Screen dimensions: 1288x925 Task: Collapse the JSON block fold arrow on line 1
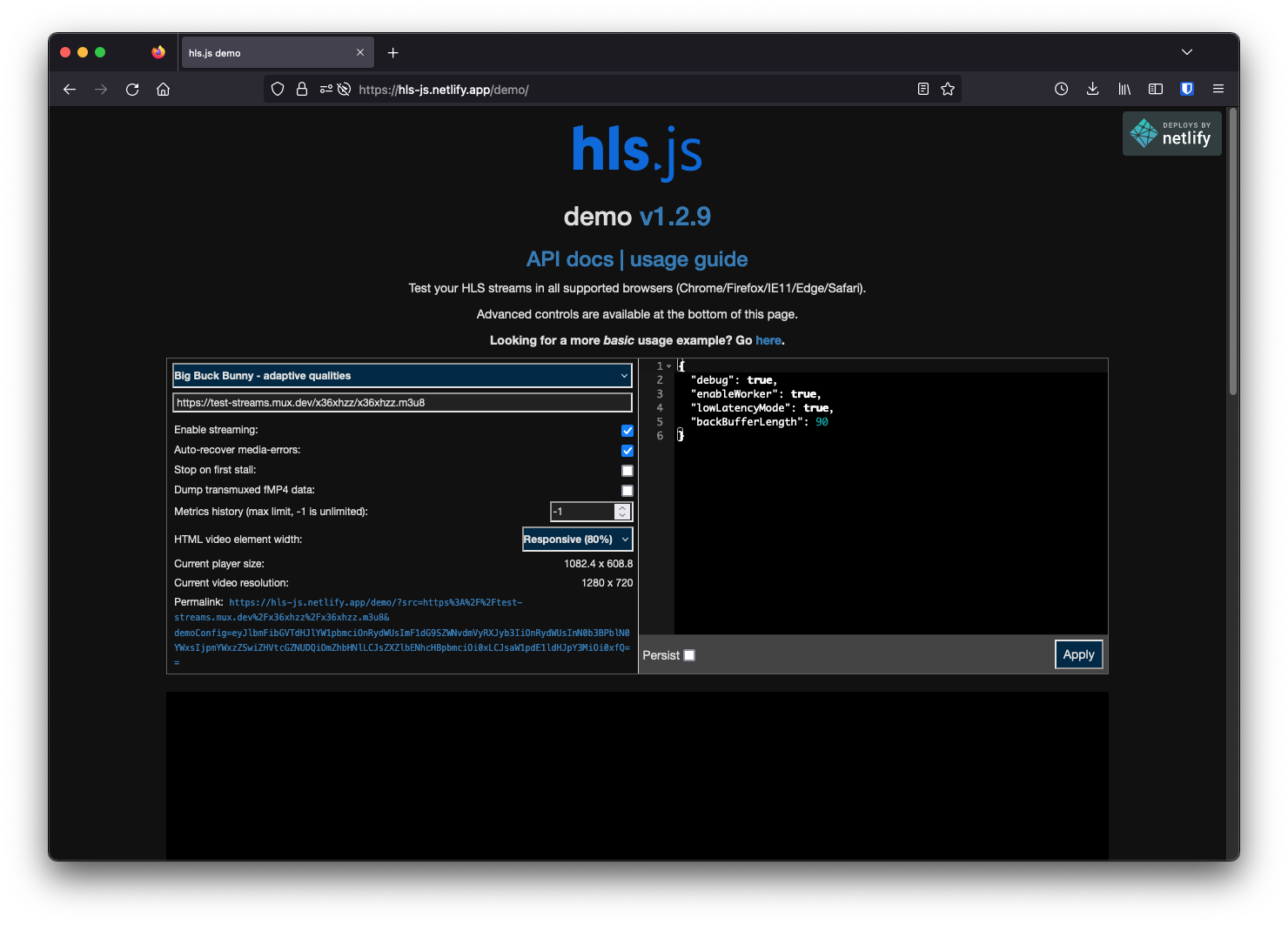click(668, 366)
